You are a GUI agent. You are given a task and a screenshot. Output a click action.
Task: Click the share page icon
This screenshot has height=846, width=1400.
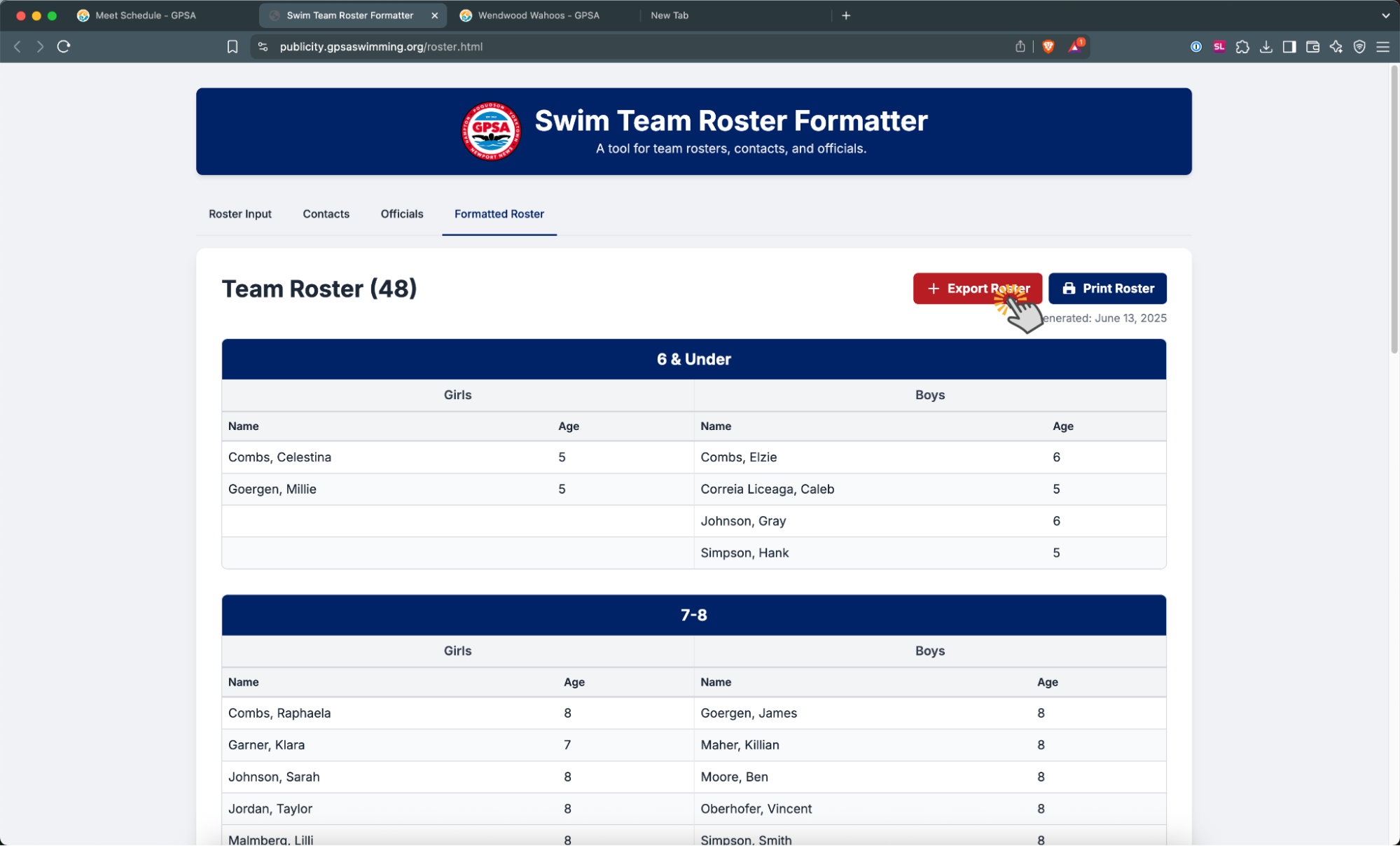click(1020, 46)
